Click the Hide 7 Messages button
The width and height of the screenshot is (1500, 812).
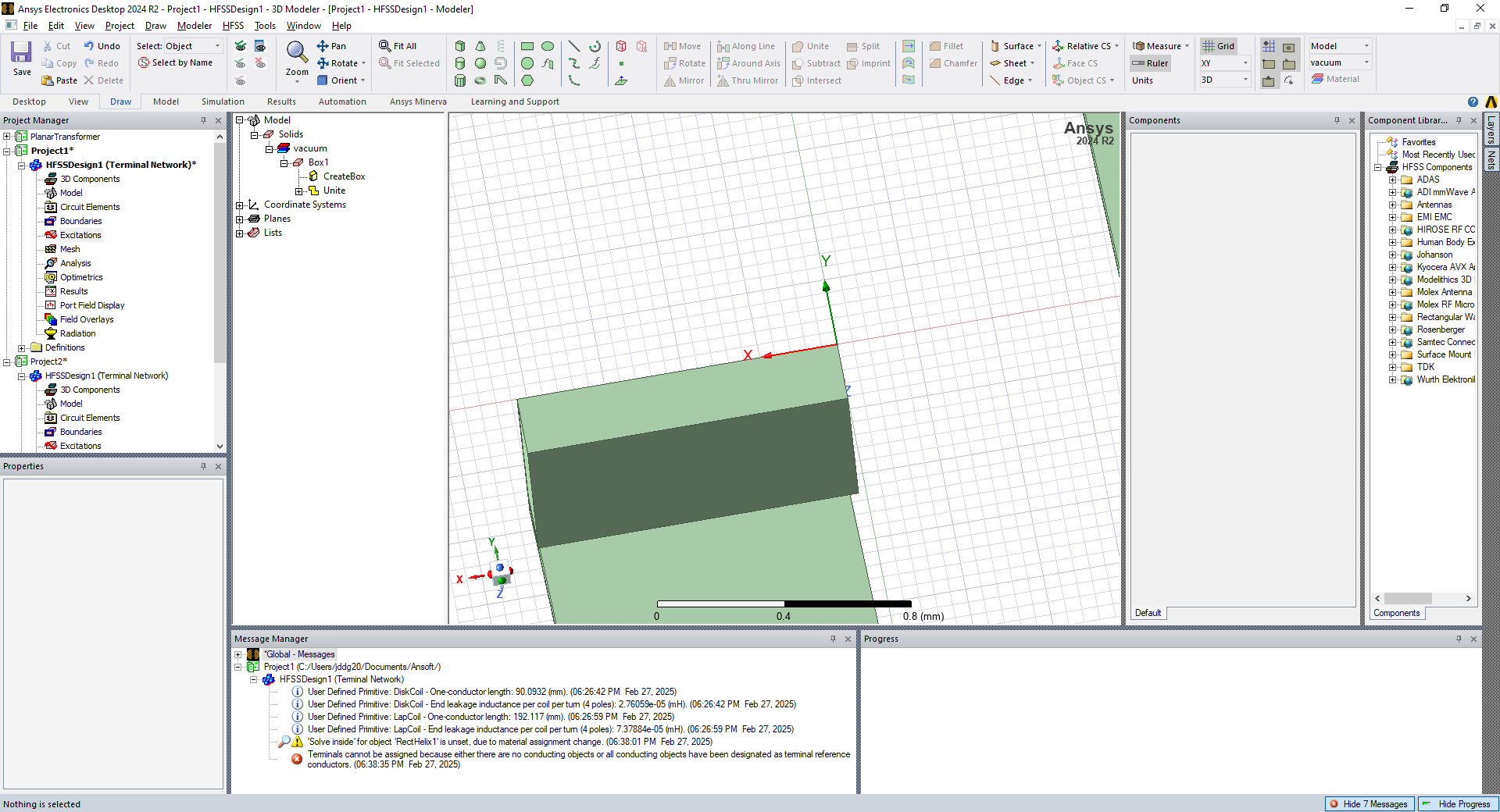click(1370, 804)
